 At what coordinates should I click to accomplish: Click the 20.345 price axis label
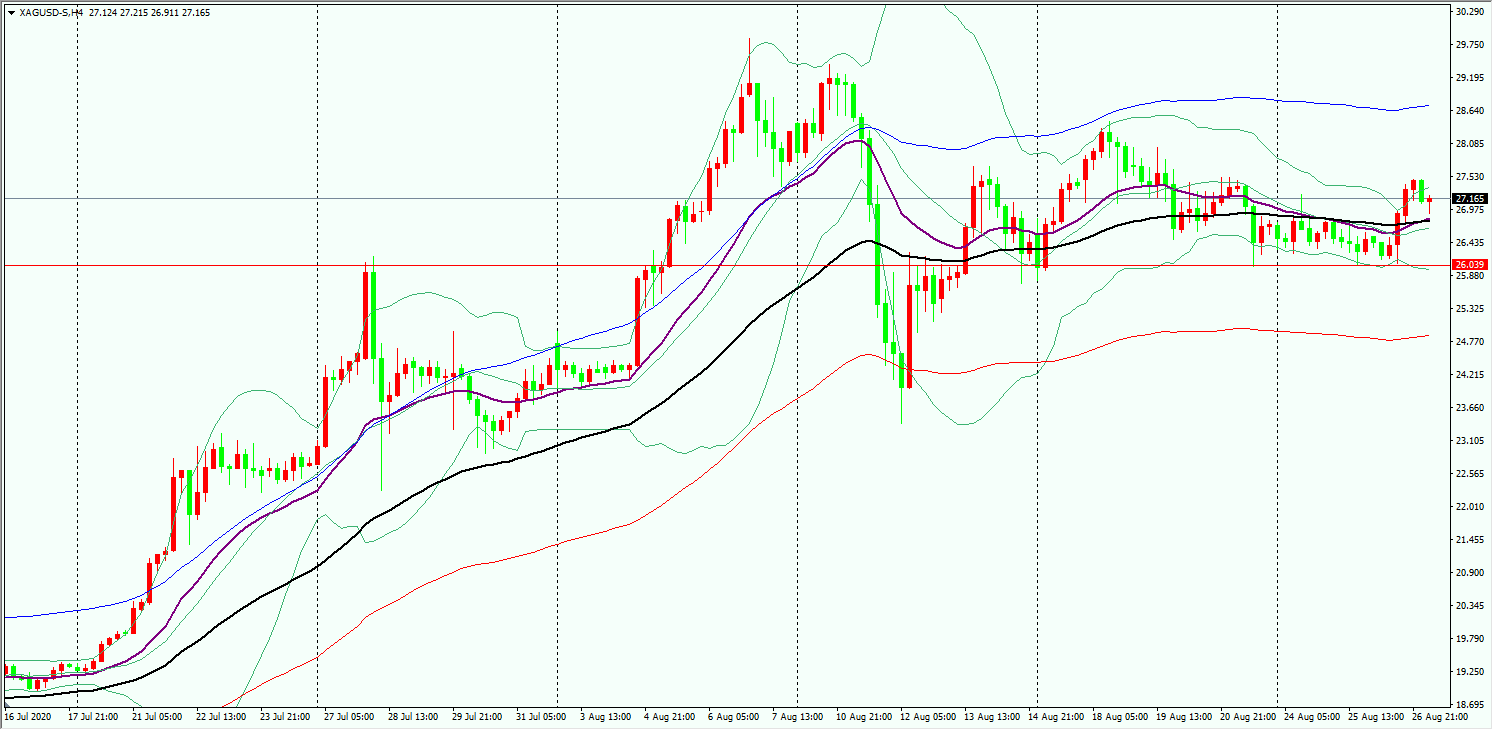1469,606
